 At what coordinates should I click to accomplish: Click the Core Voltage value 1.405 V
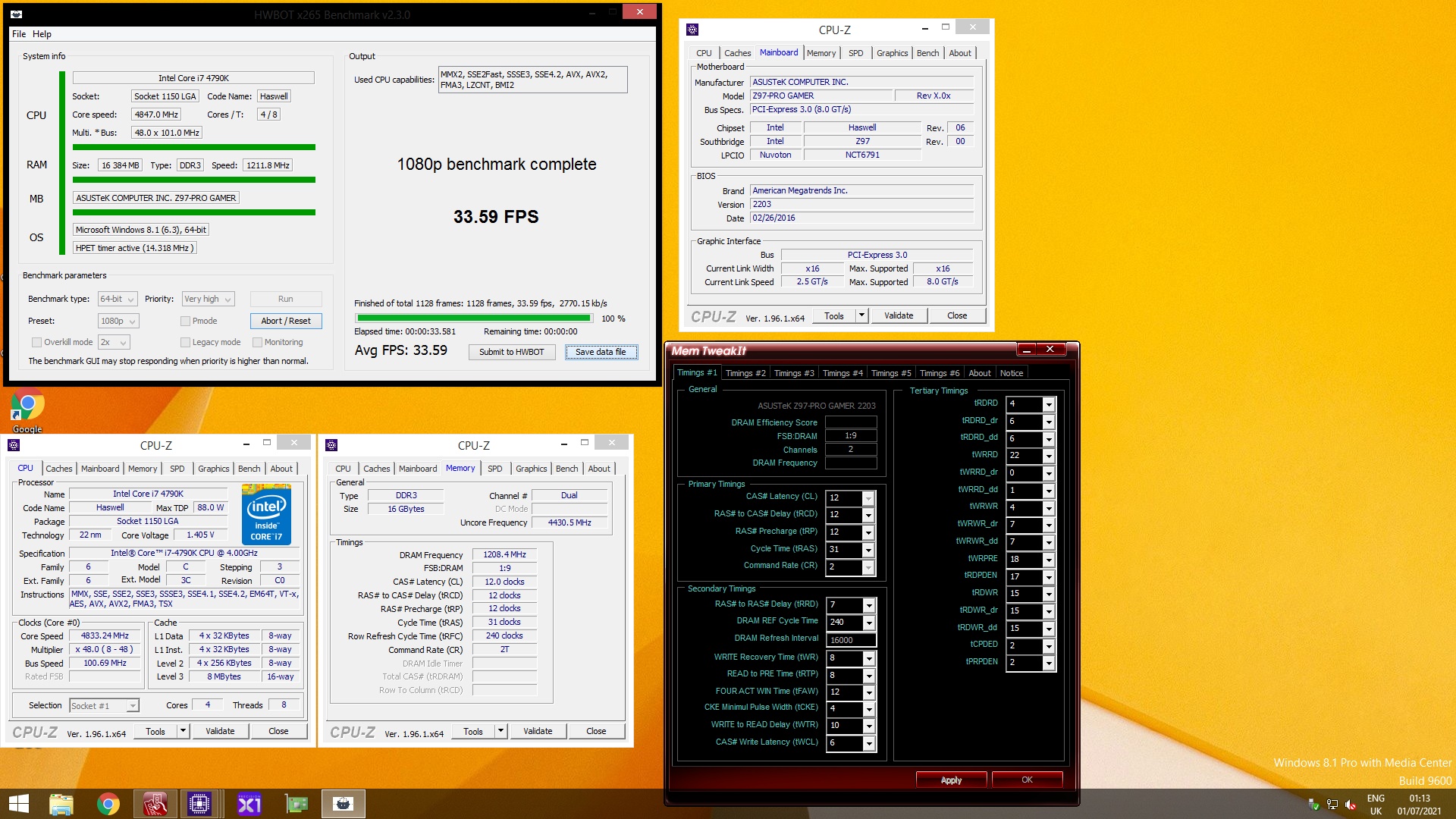coord(200,535)
